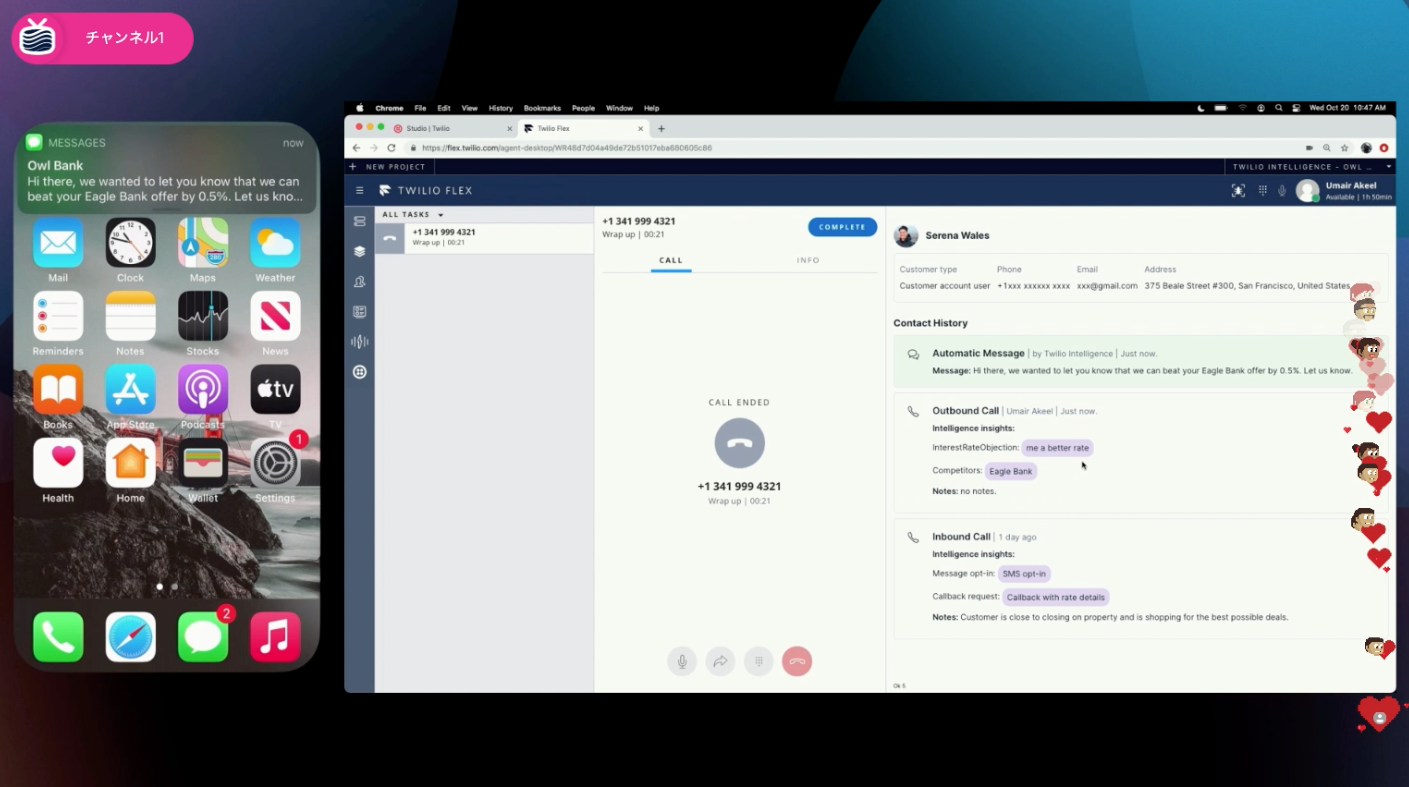Click the phone icon of the task row
The image size is (1409, 787).
tap(390, 238)
